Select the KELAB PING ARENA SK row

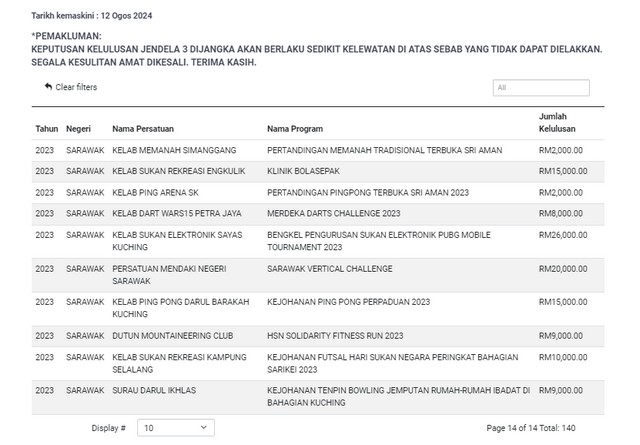point(155,192)
